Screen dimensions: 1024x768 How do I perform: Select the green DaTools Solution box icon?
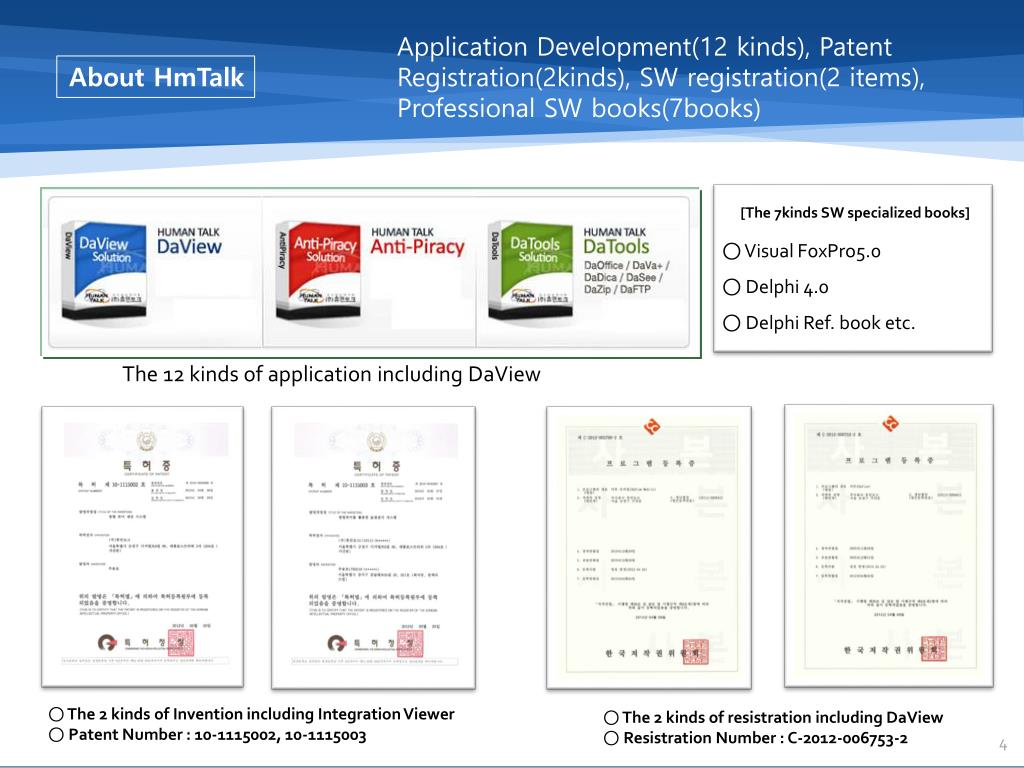point(531,271)
